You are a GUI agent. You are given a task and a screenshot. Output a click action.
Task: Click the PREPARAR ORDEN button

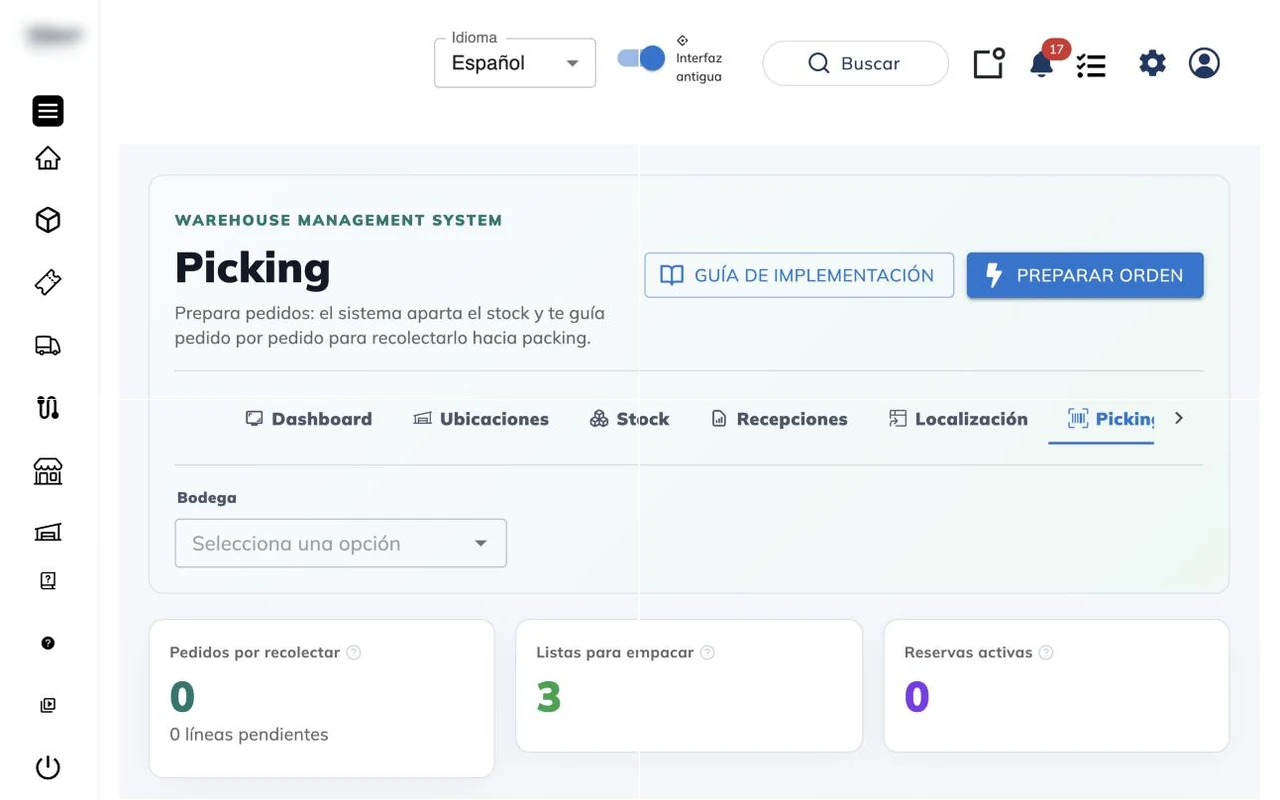tap(1085, 275)
